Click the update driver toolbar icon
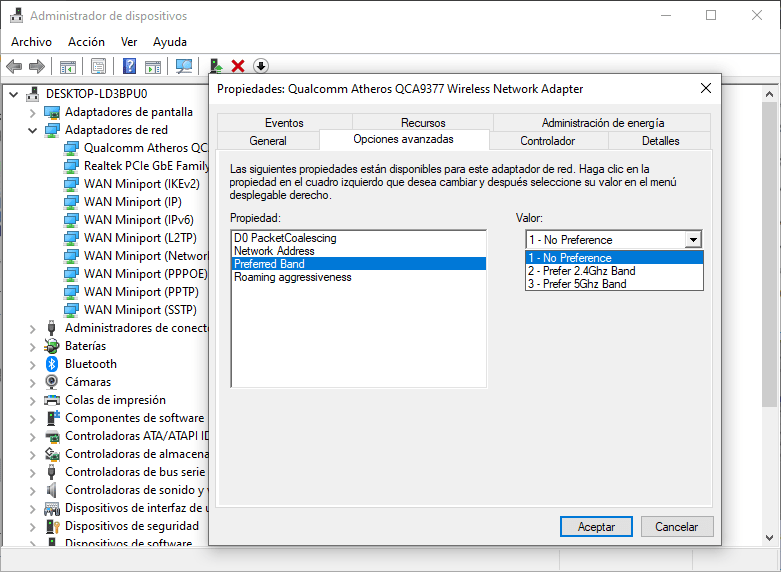This screenshot has width=781, height=572. (216, 66)
